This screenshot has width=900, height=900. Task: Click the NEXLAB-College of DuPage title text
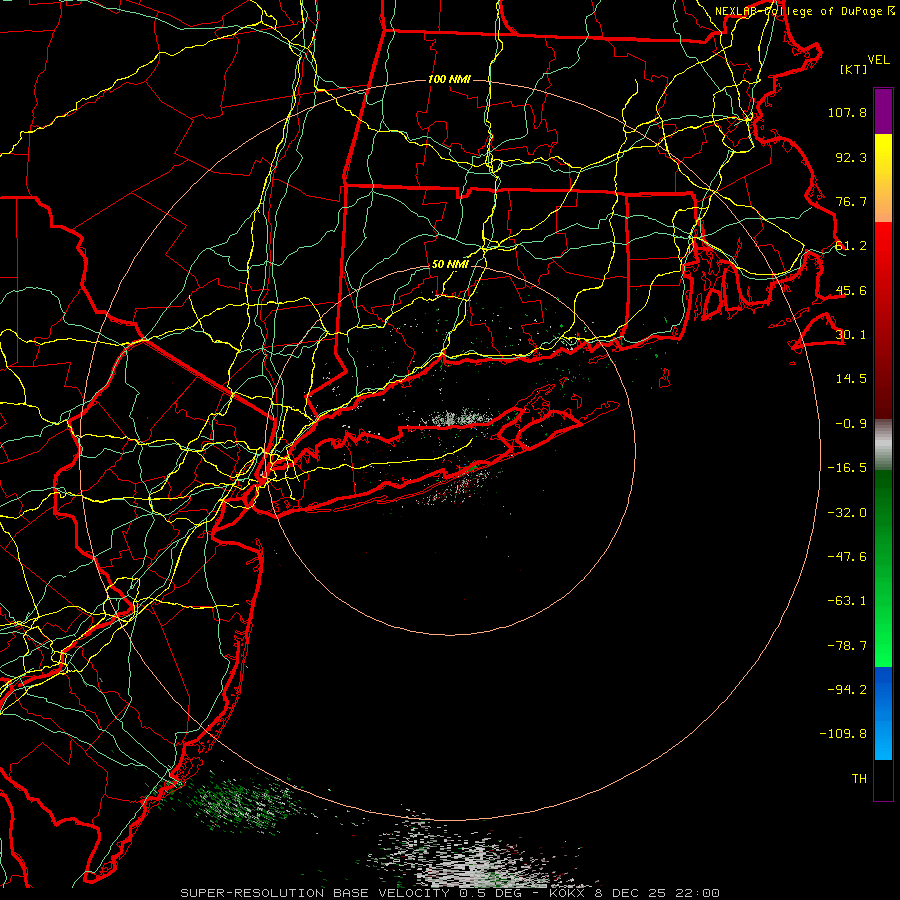tap(798, 11)
